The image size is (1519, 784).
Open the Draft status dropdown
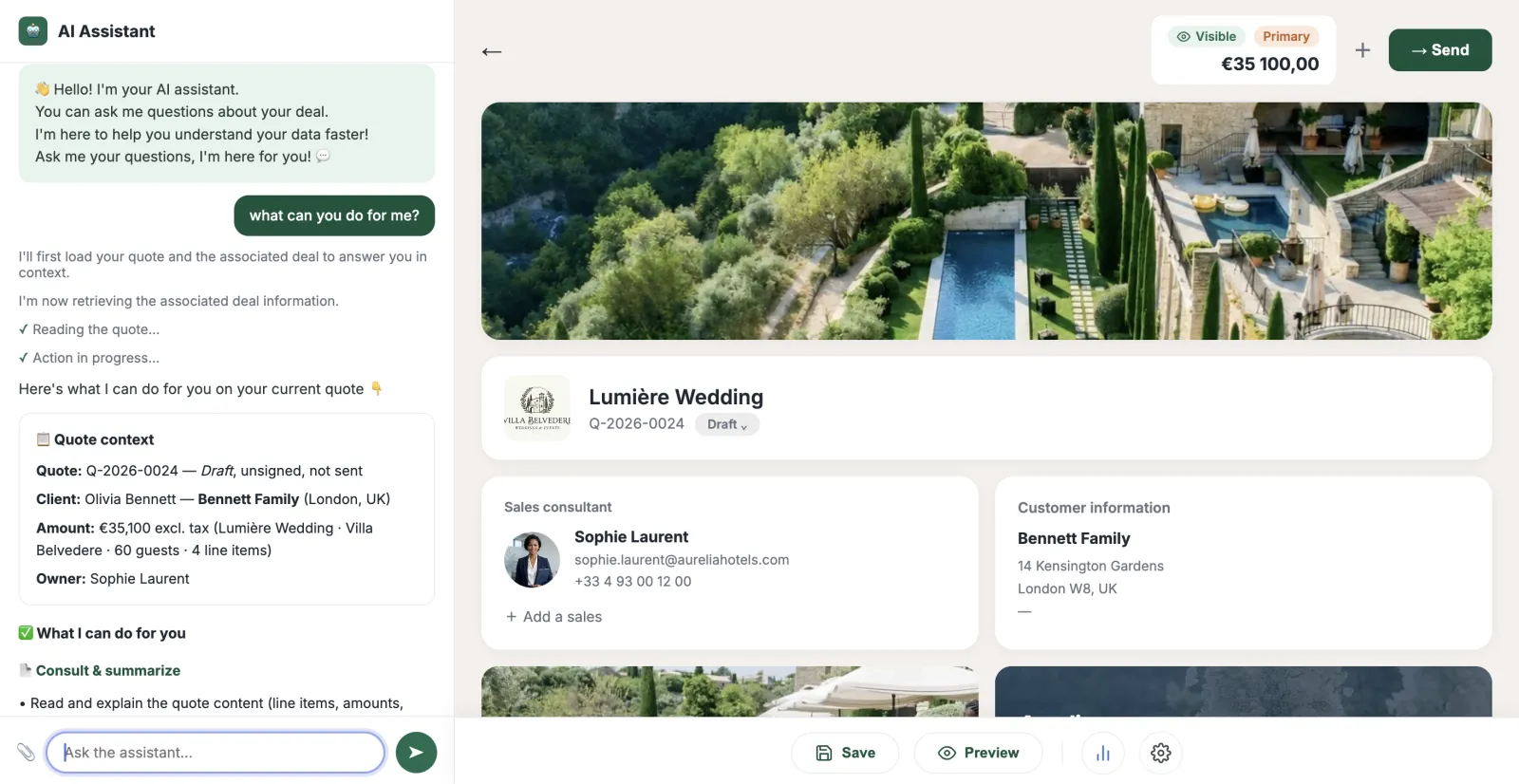pos(727,424)
